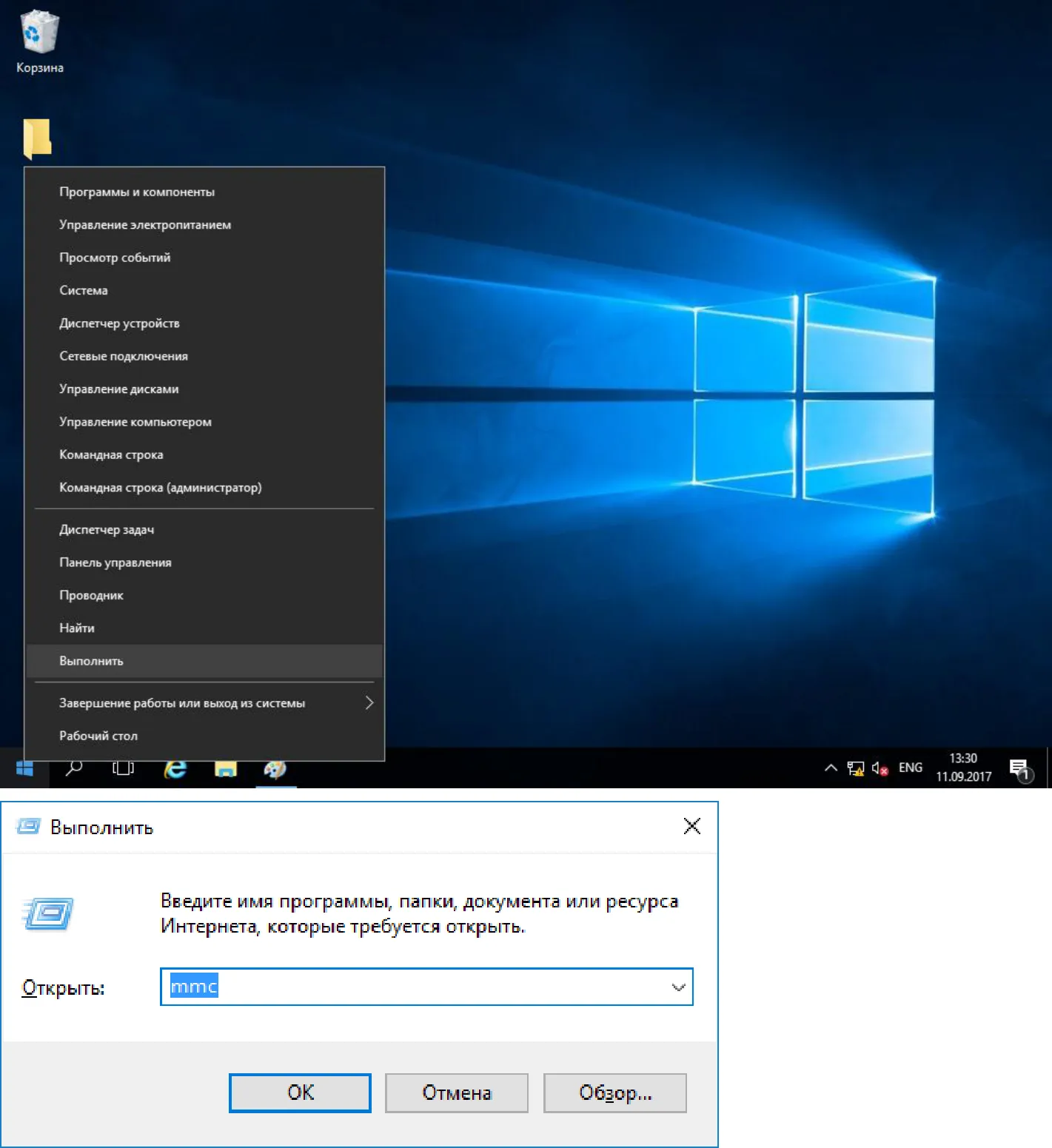Select Проводник from the menu
Viewport: 1052px width, 1148px height.
coord(204,595)
